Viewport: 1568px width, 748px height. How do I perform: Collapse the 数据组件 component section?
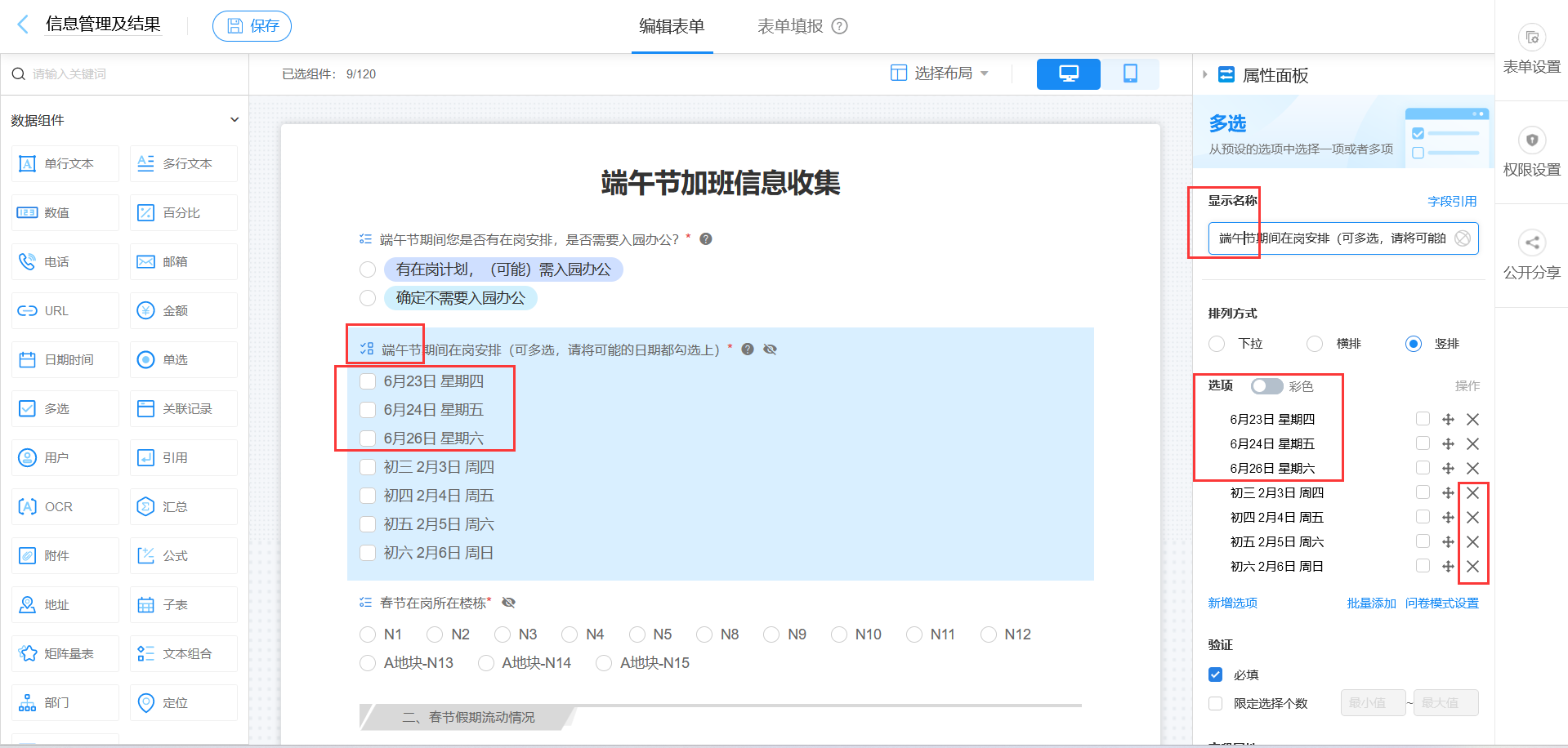[x=235, y=119]
